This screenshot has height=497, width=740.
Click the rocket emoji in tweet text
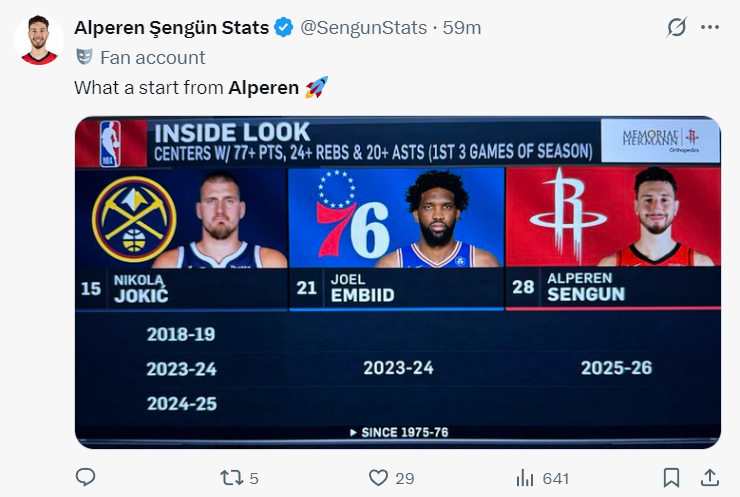tap(316, 87)
